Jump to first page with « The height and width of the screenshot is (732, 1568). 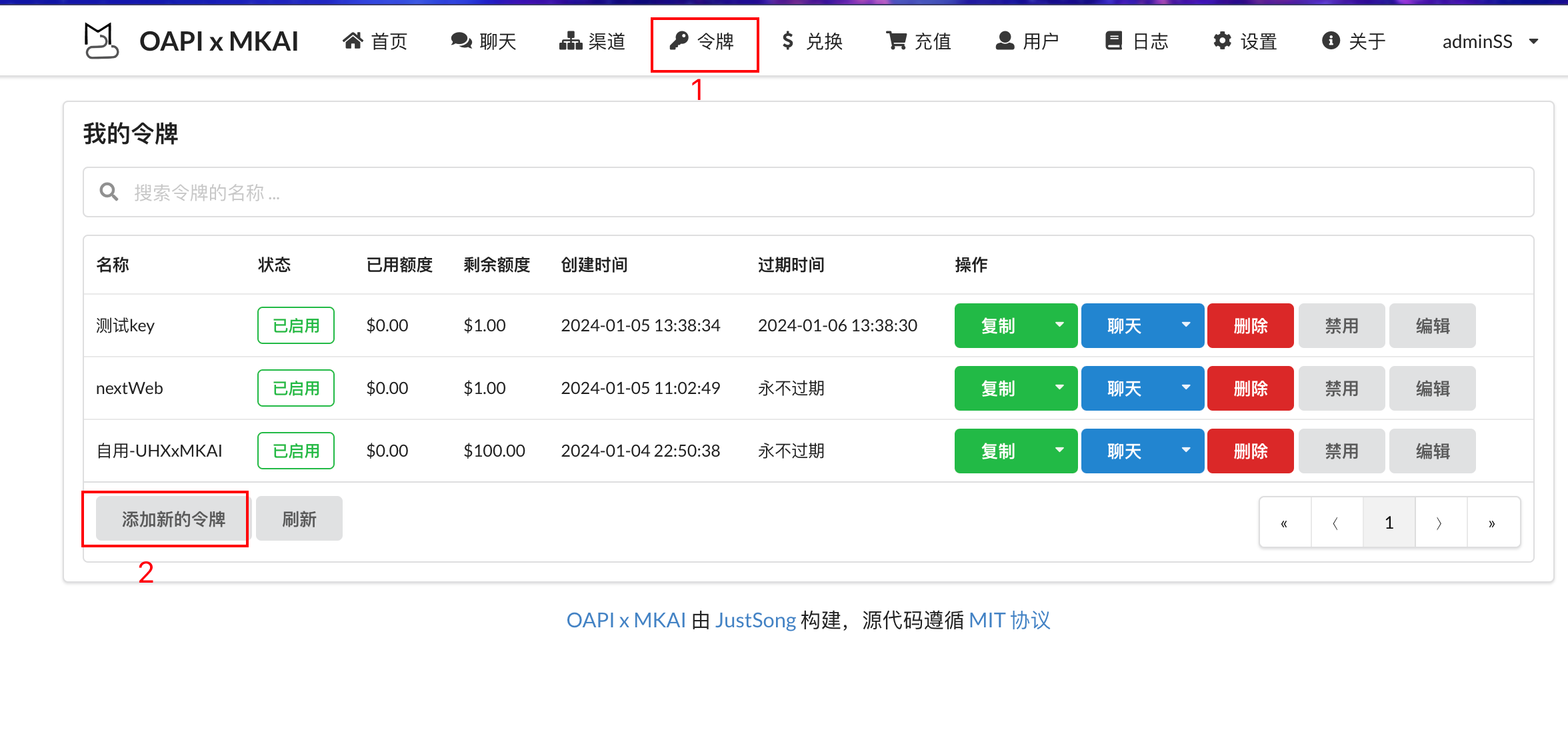(1285, 523)
